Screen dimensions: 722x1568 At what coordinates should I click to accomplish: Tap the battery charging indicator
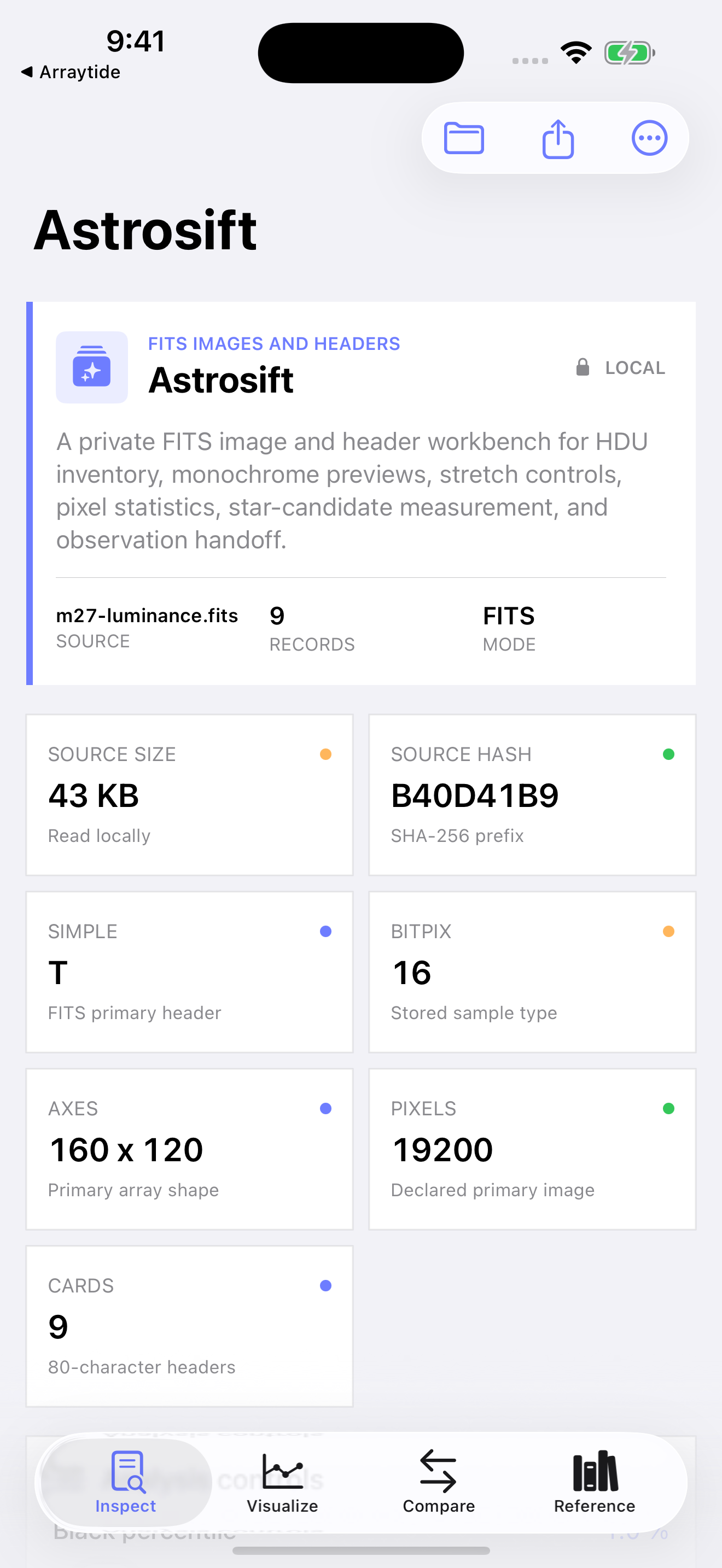[630, 52]
